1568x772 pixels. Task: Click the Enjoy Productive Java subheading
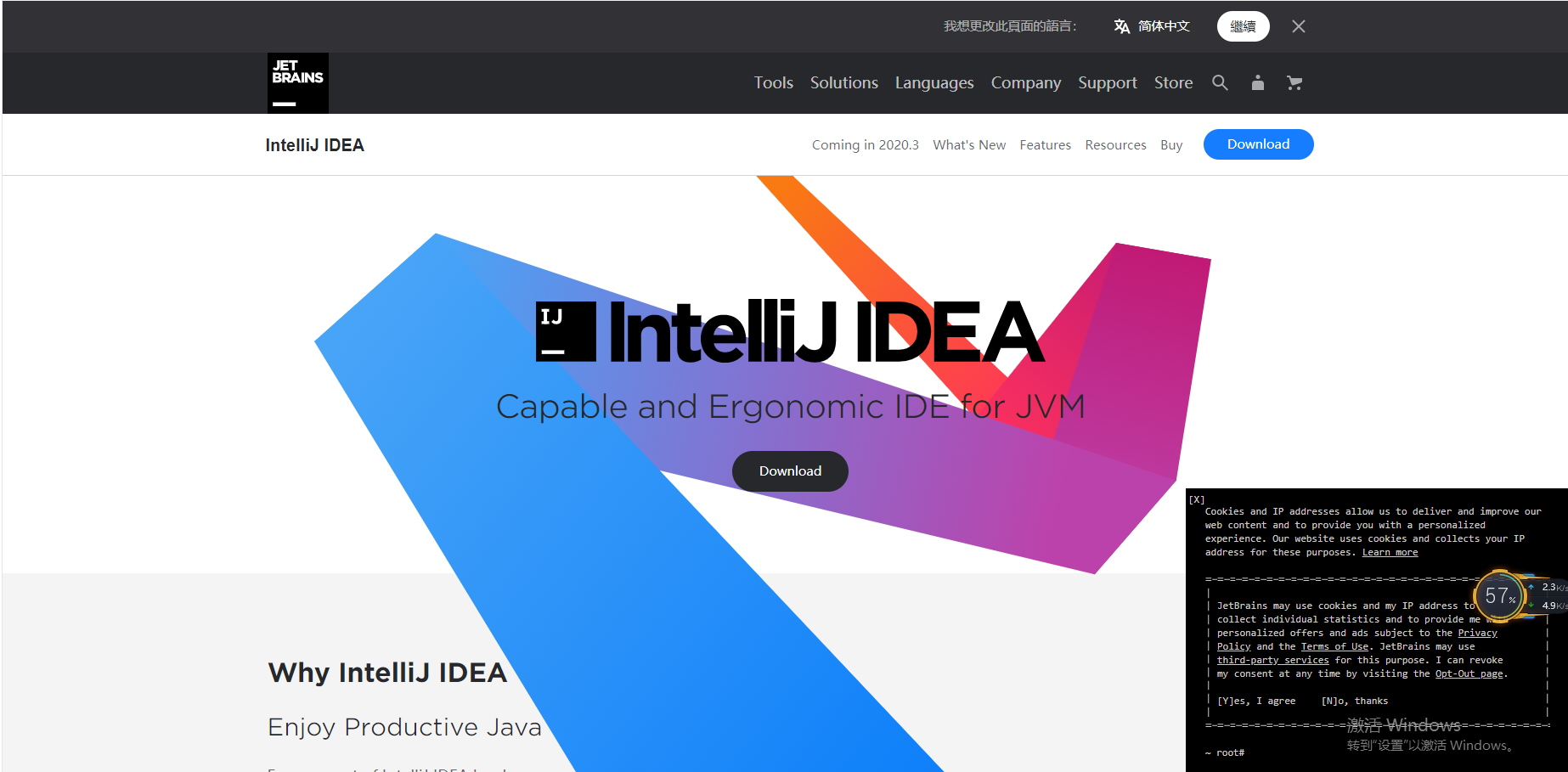point(404,727)
